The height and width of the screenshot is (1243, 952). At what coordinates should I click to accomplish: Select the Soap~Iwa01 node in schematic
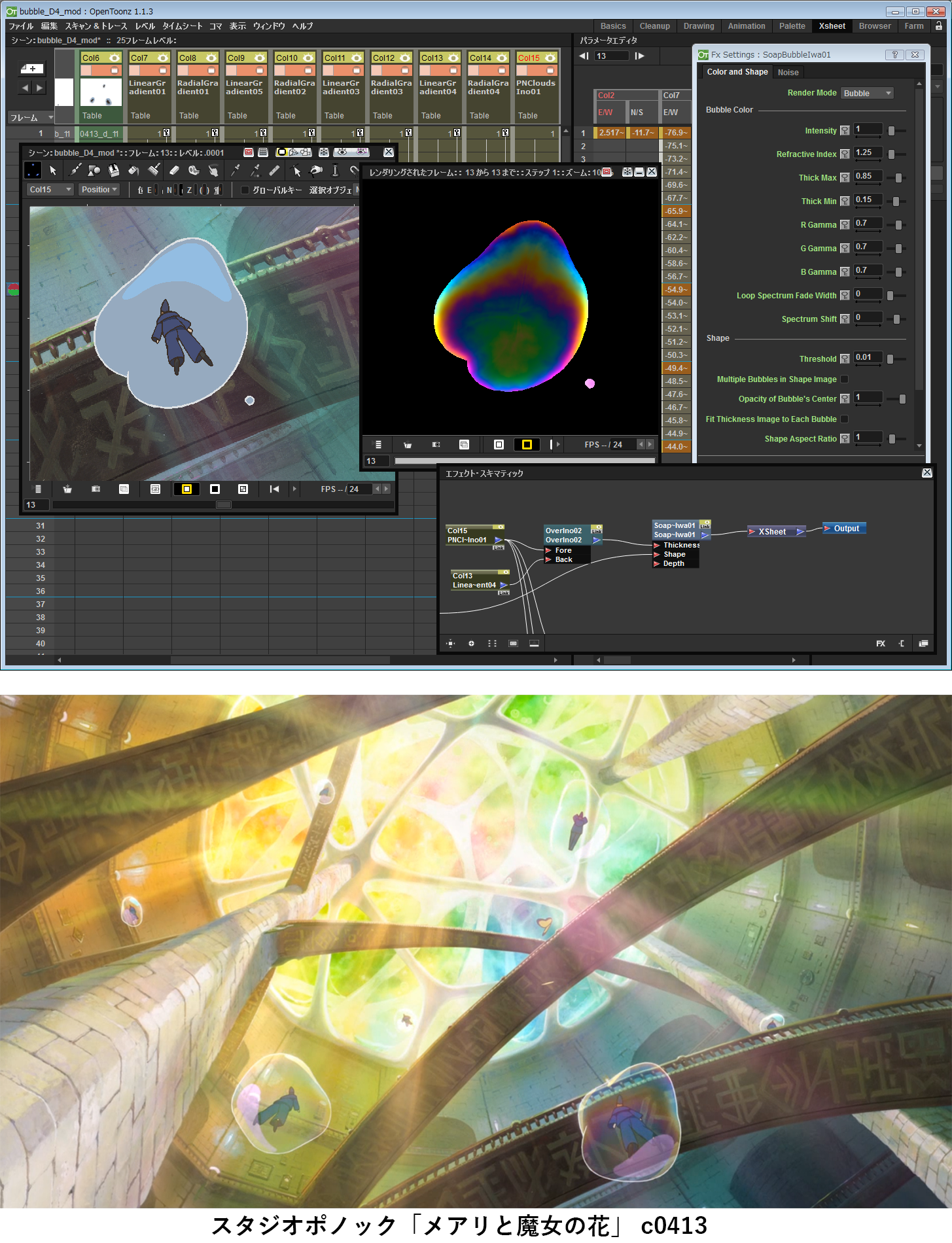680,531
